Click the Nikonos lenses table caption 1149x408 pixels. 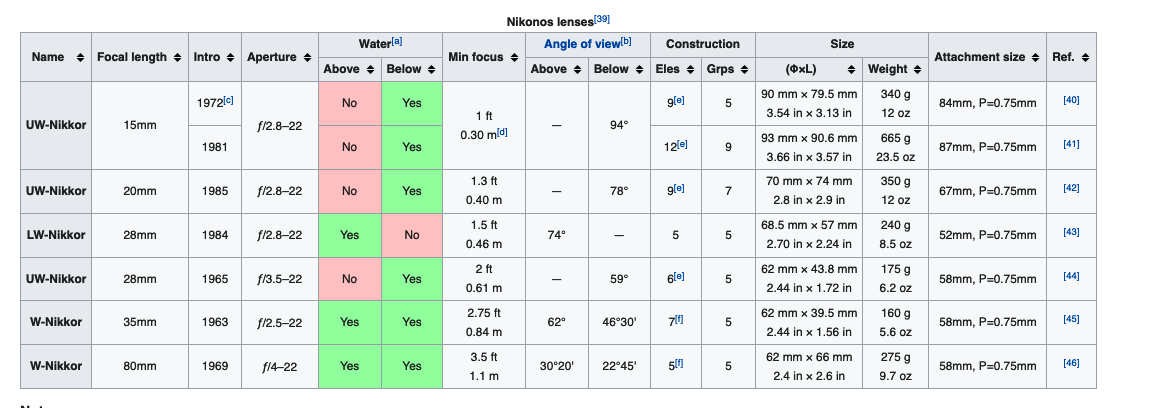tap(558, 21)
